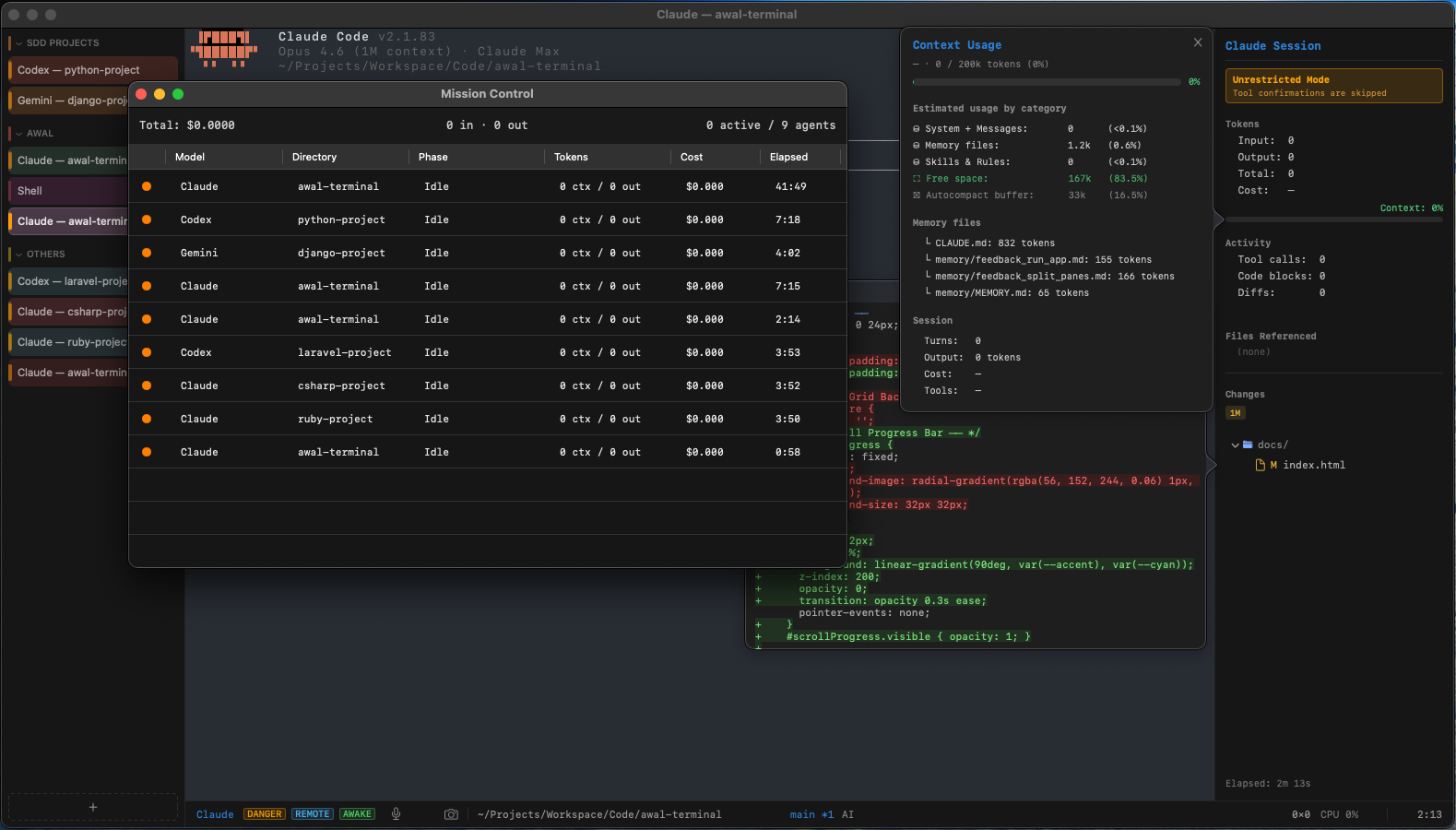This screenshot has height=830, width=1456.
Task: Click the index.html file icon
Action: (x=1261, y=465)
